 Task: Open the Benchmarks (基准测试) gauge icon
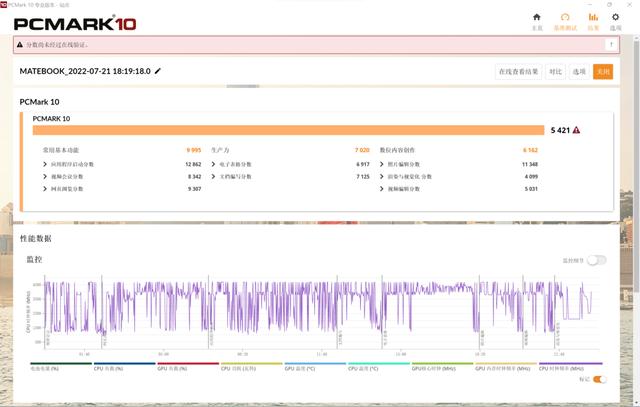coord(565,17)
